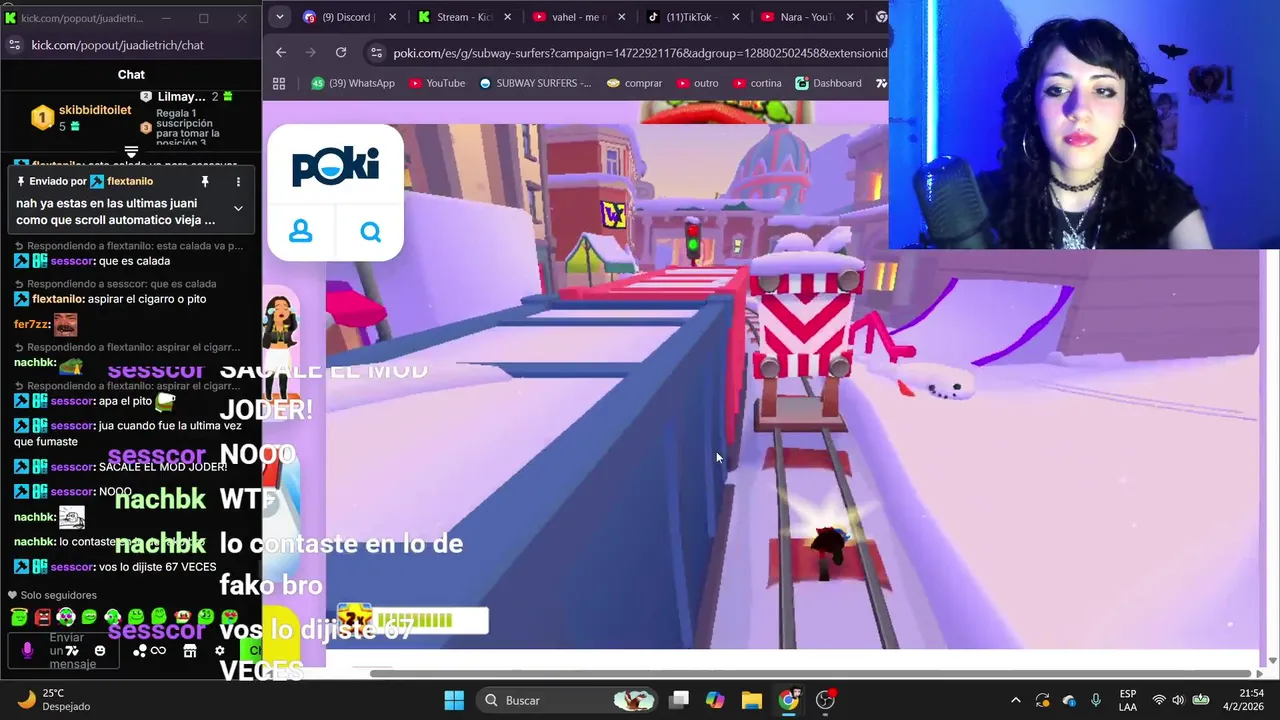This screenshot has width=1280, height=720.
Task: Open File Explorer from the taskbar
Action: click(x=752, y=700)
